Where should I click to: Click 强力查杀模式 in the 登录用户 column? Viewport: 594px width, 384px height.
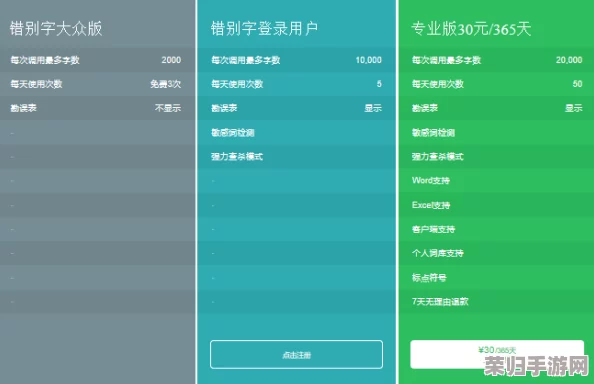point(237,156)
